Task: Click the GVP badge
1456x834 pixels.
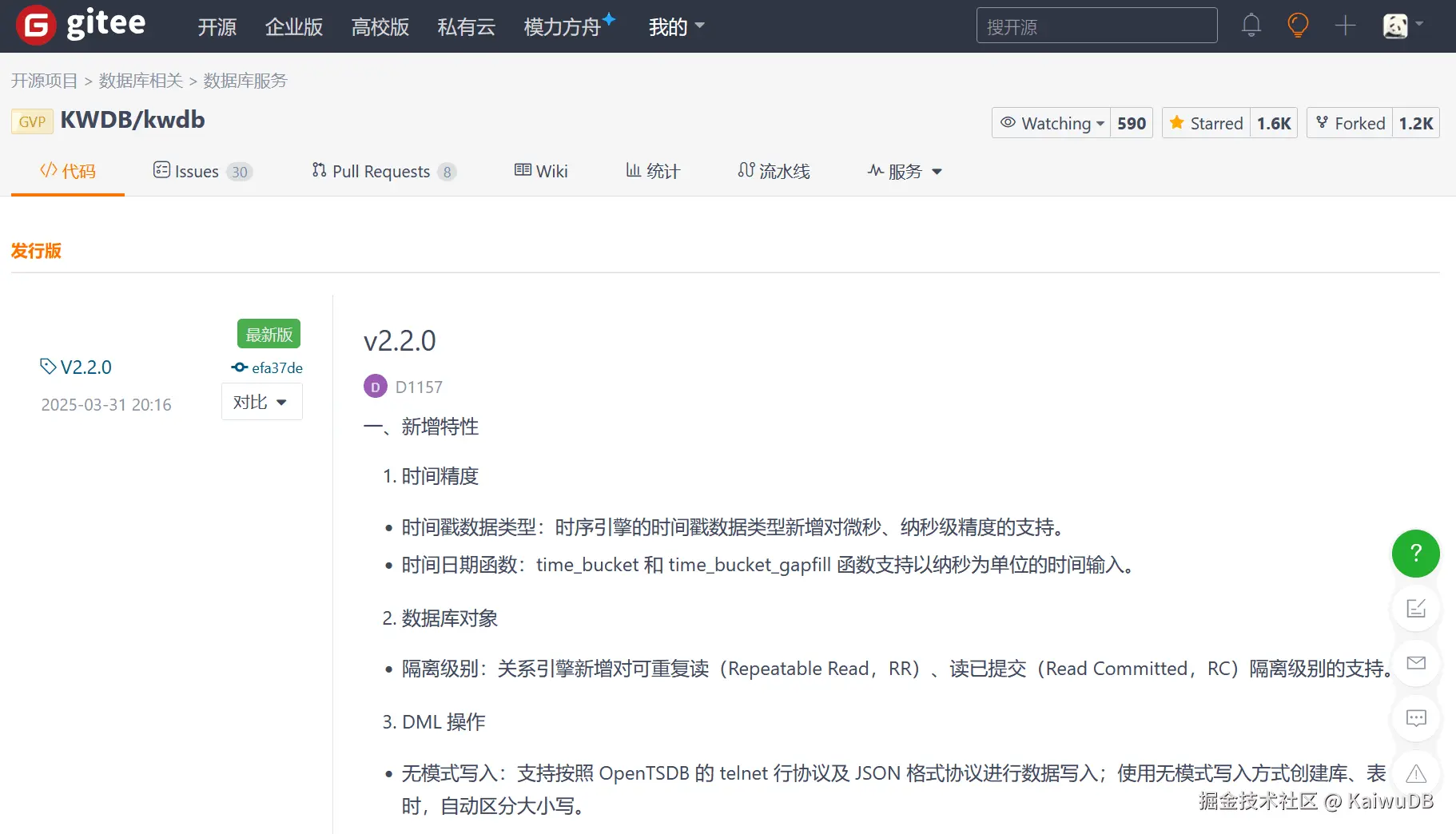Action: 32,121
